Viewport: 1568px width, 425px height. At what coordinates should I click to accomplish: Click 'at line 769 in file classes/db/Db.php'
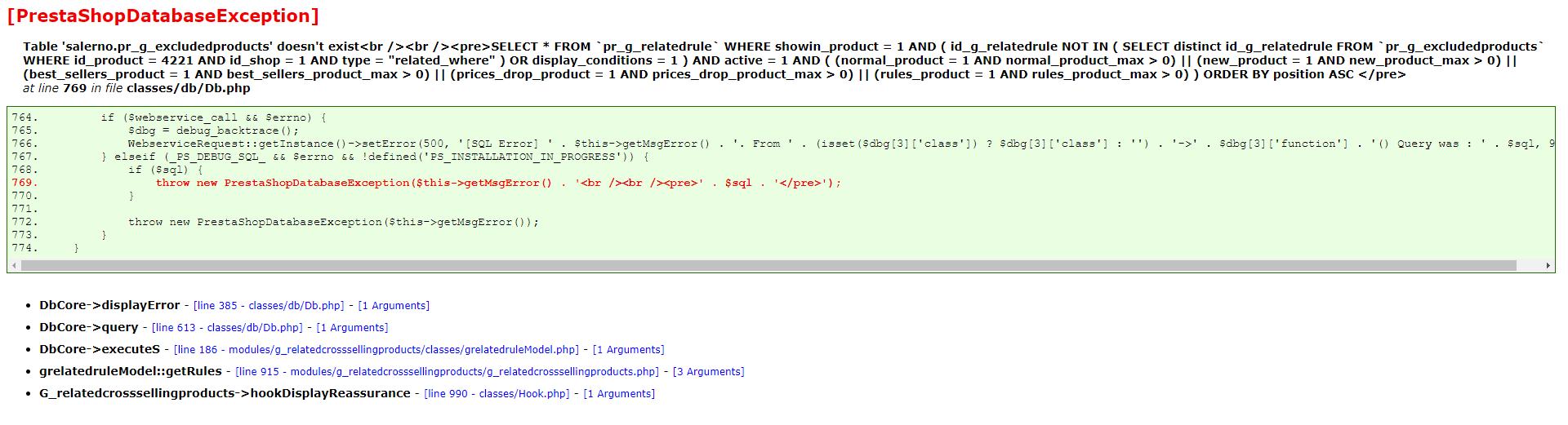[x=136, y=88]
